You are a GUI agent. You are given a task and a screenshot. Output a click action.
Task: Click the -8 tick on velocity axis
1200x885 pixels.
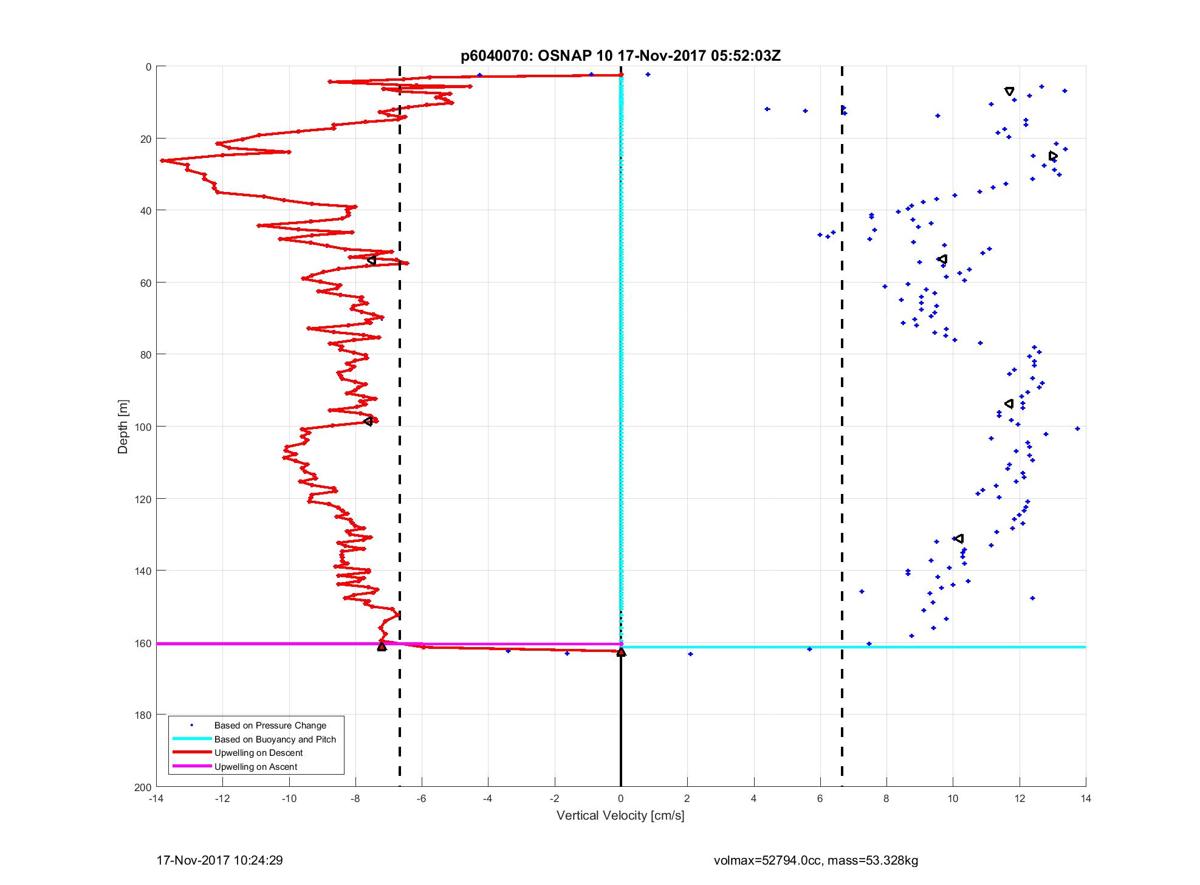355,799
